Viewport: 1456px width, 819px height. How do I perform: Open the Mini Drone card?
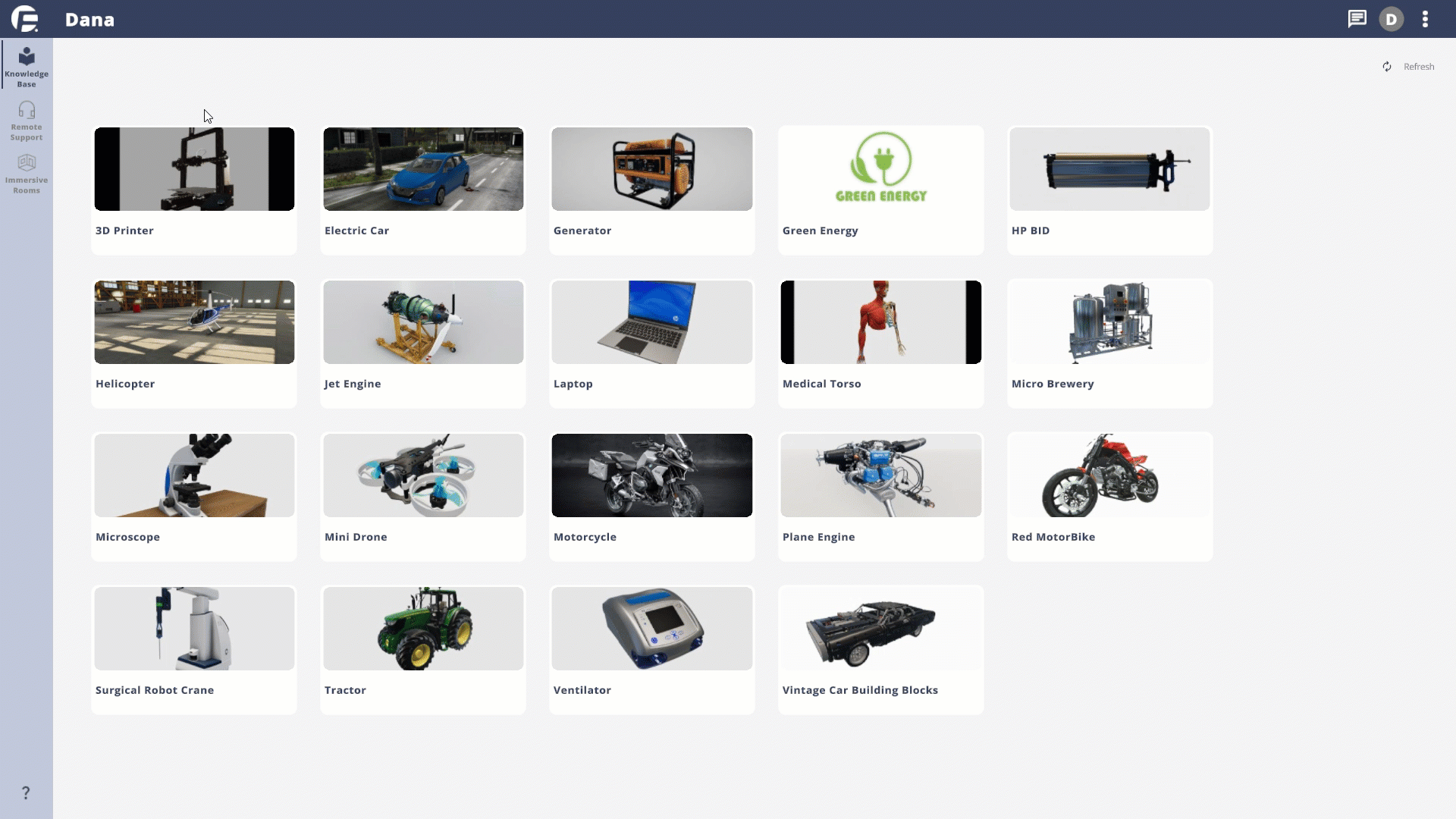(423, 496)
